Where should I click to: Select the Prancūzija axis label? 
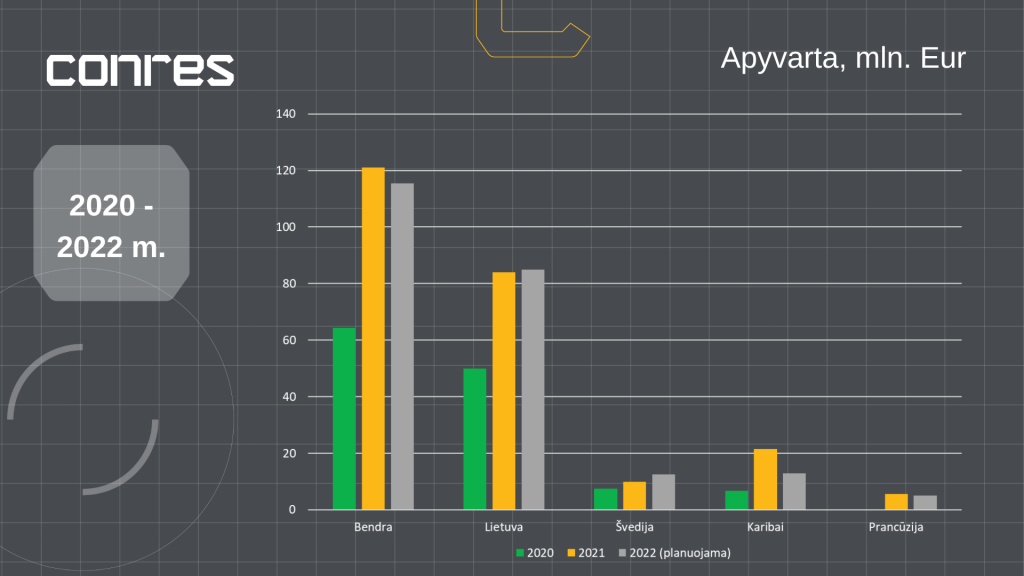(x=897, y=526)
